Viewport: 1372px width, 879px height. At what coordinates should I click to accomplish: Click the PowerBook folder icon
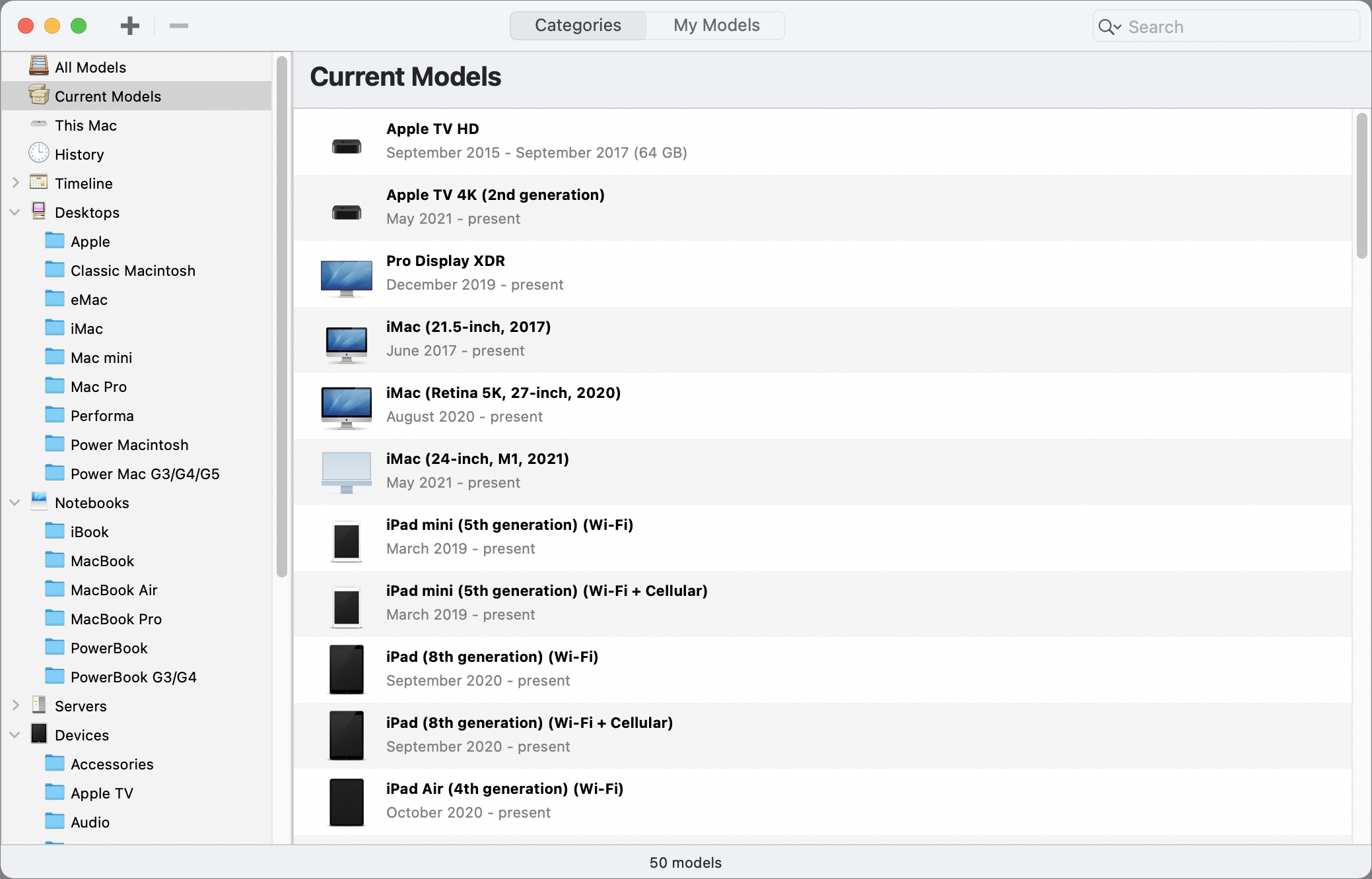click(x=55, y=647)
